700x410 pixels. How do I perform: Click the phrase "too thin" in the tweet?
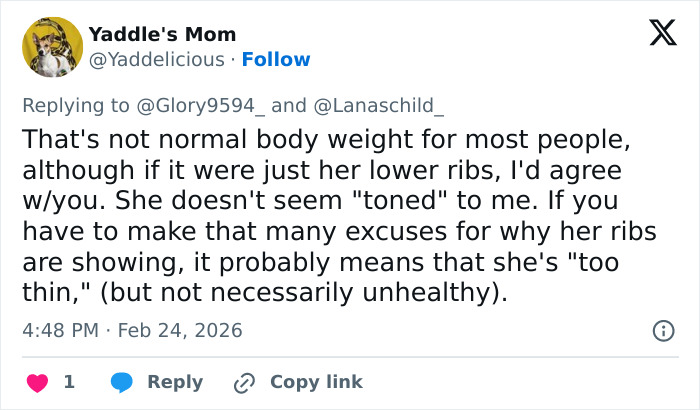click(580, 265)
